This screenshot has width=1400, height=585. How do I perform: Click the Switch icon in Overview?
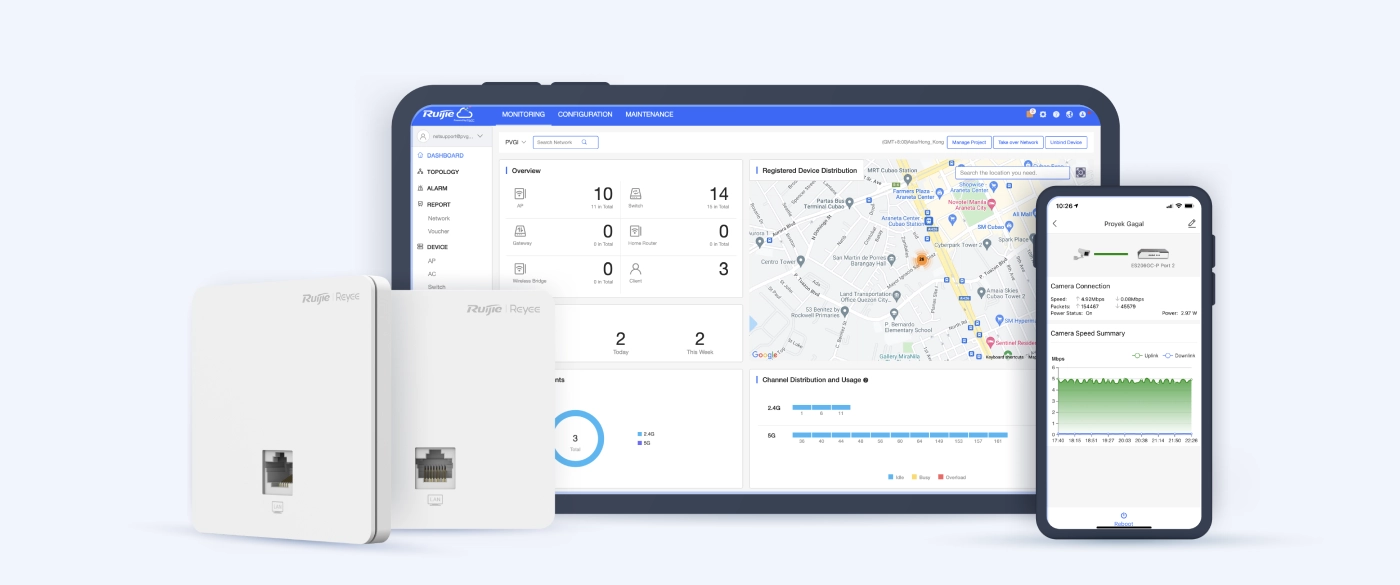click(635, 193)
